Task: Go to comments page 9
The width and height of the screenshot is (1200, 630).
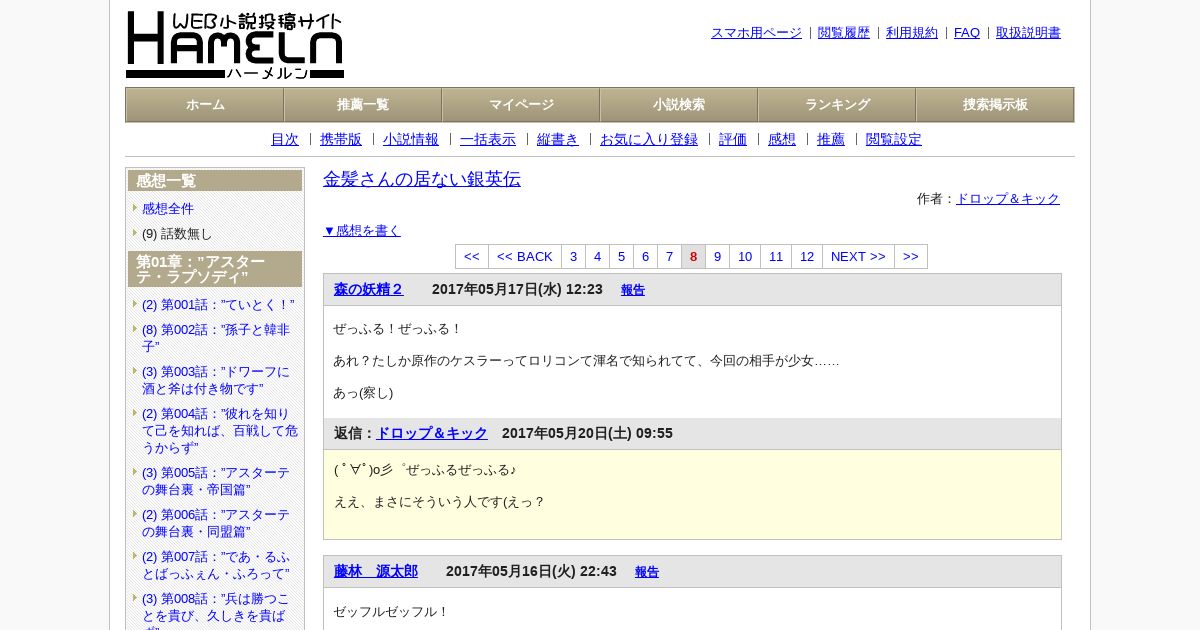Action: 717,257
